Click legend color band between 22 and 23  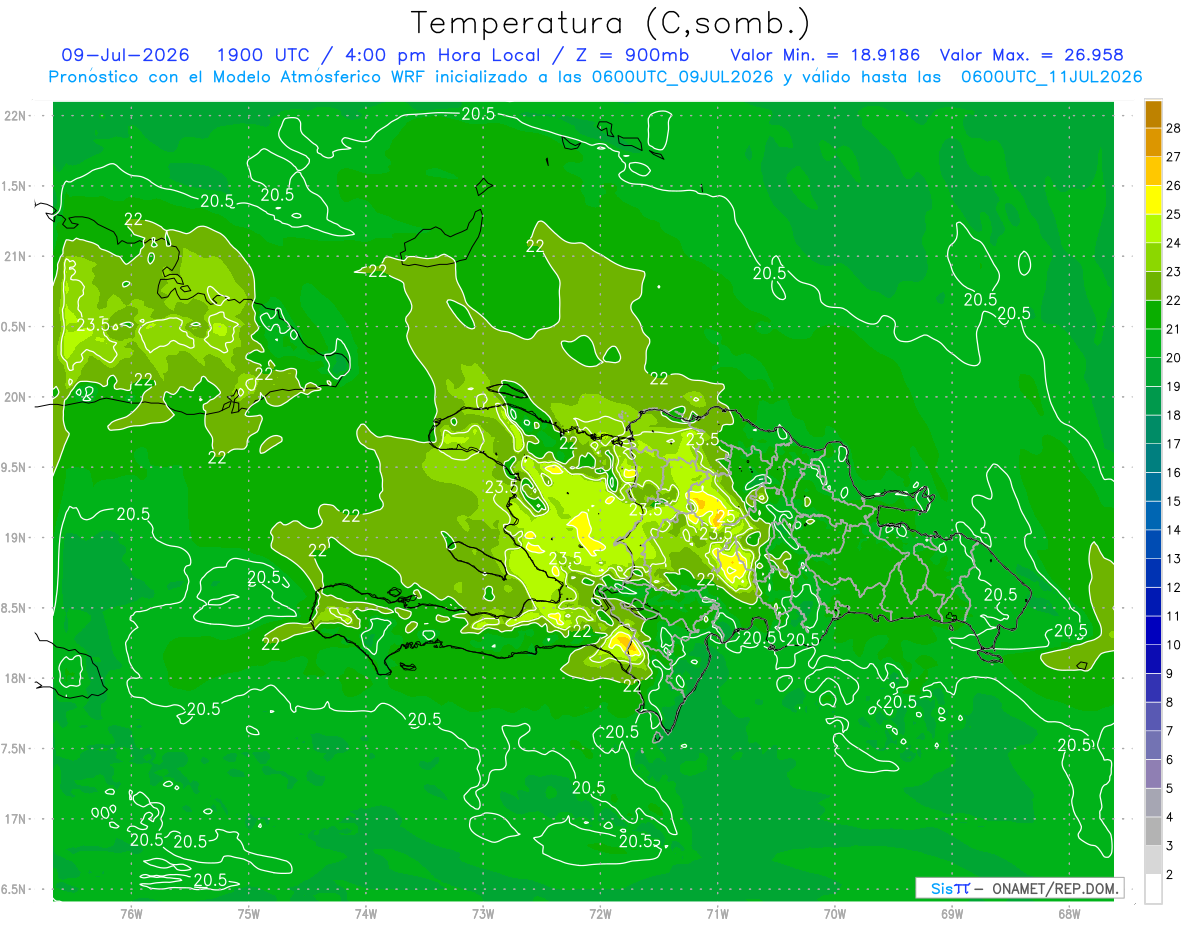click(x=1153, y=286)
